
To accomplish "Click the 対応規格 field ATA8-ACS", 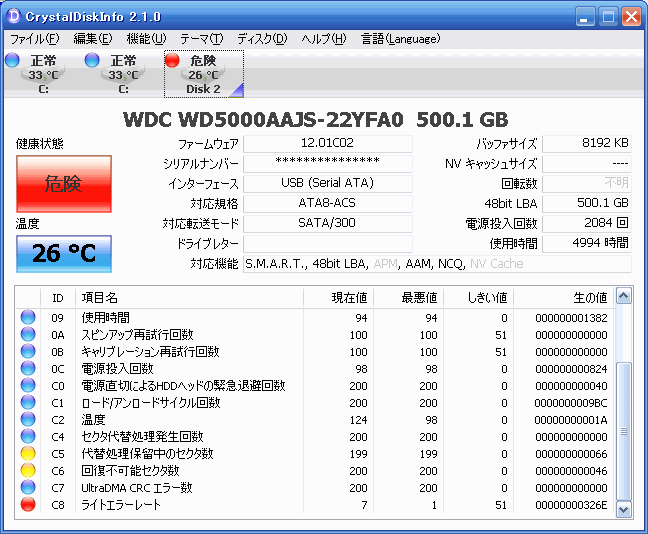I will tap(328, 203).
